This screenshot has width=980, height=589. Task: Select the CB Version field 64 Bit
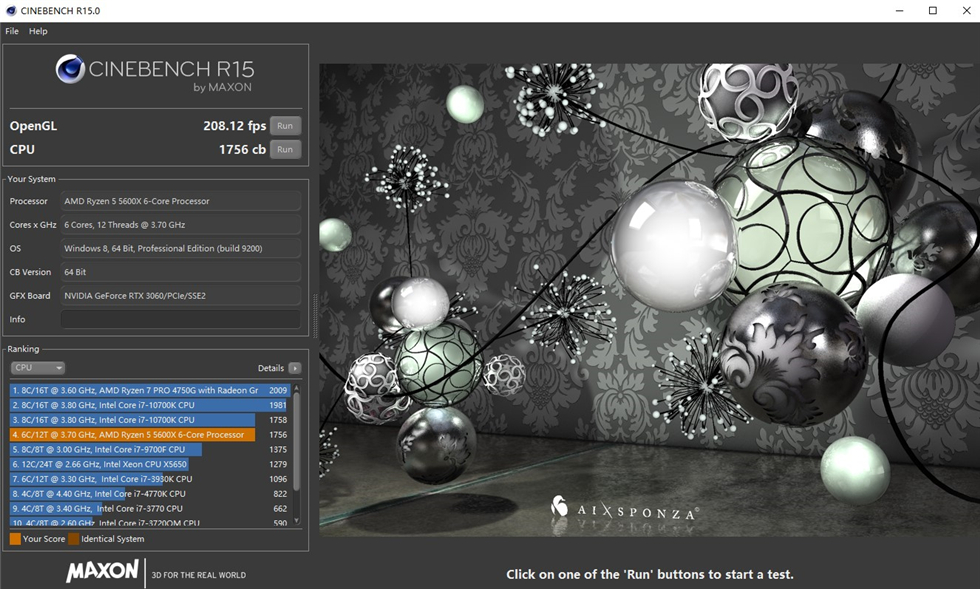pos(181,272)
